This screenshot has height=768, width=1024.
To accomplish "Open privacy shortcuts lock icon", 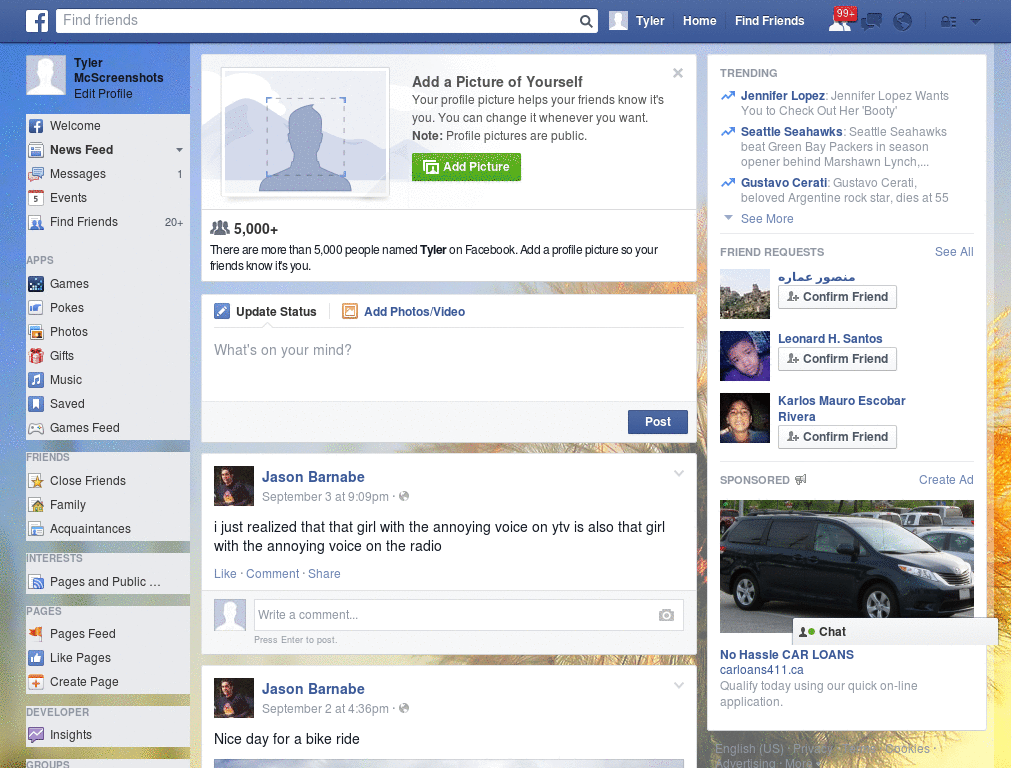I will click(948, 22).
